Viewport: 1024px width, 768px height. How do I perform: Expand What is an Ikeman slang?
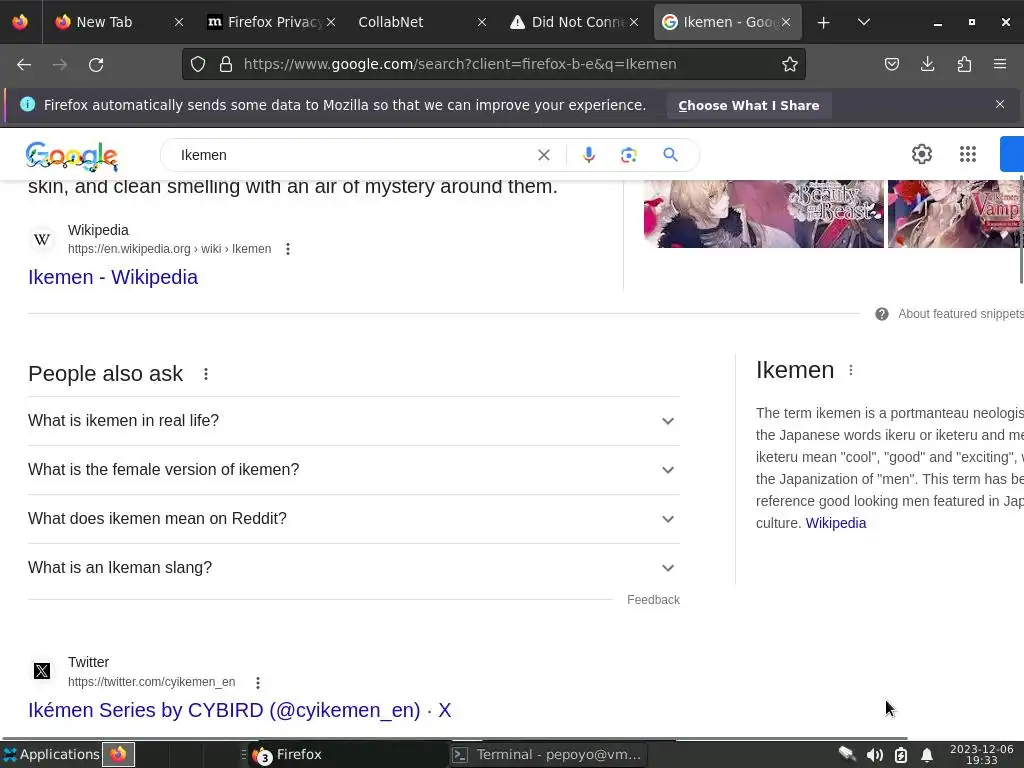354,568
